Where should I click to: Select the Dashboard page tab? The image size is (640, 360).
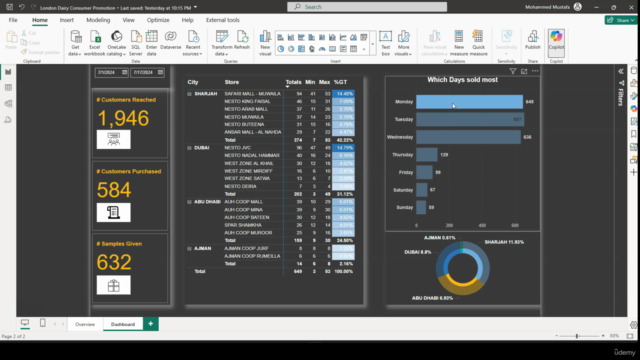[x=123, y=324]
